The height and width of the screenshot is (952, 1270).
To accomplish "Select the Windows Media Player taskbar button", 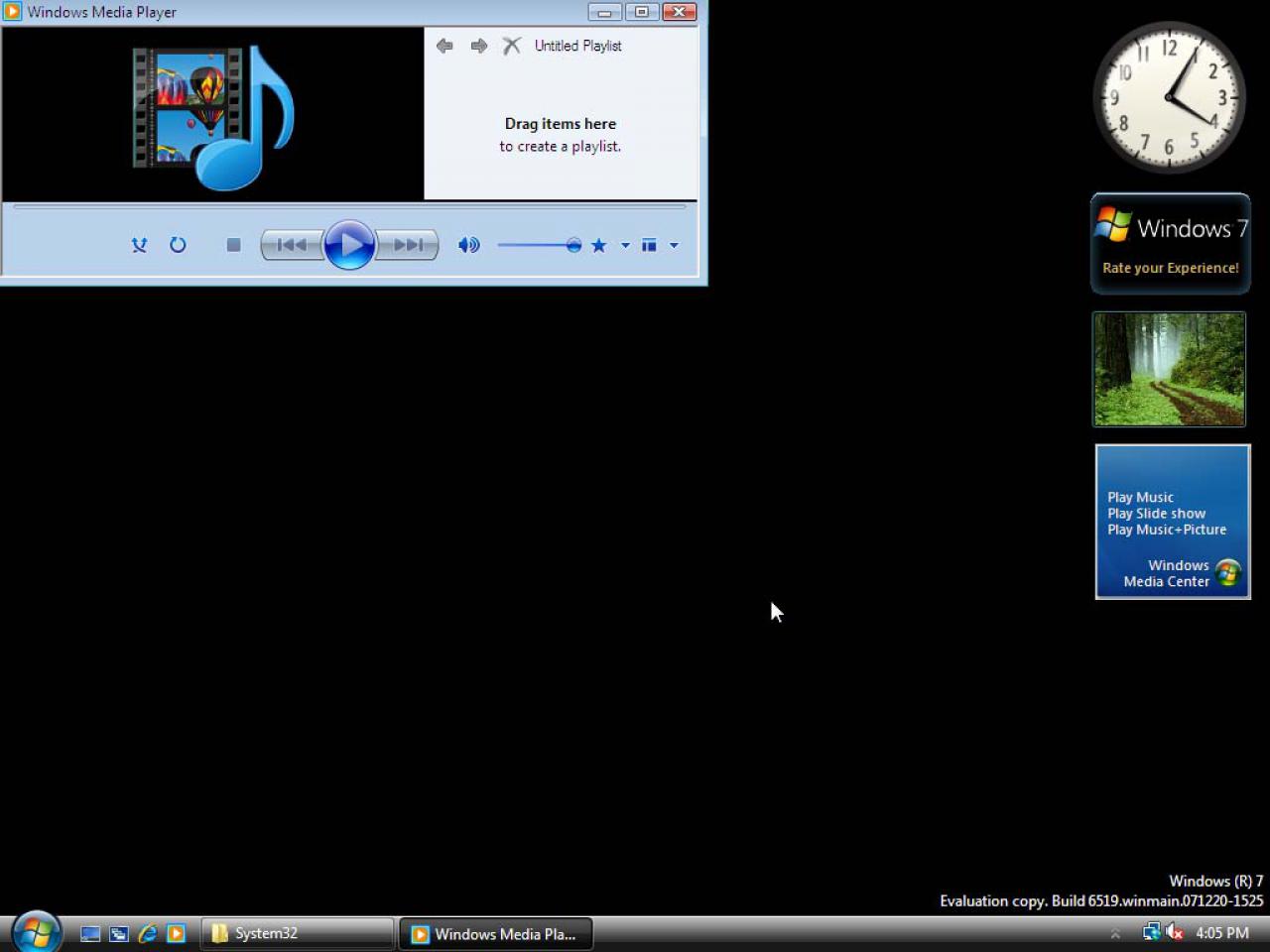I will point(496,933).
